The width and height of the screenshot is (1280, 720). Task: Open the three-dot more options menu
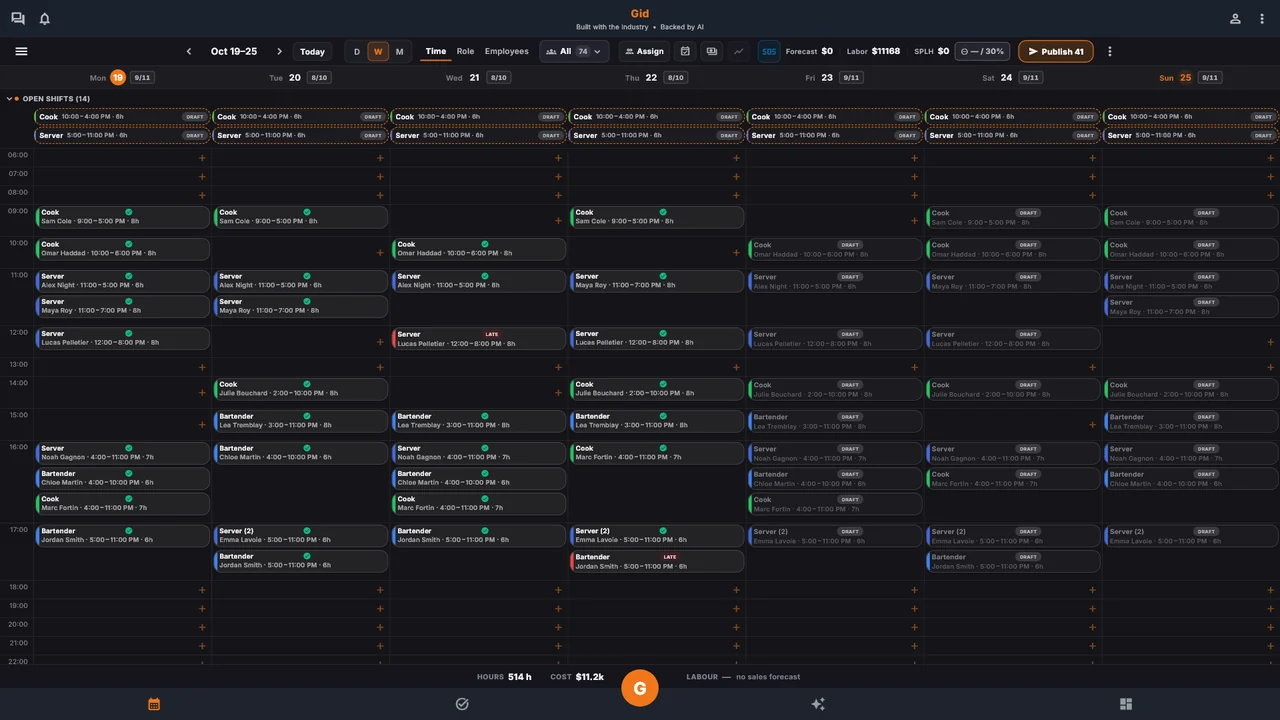point(1109,51)
